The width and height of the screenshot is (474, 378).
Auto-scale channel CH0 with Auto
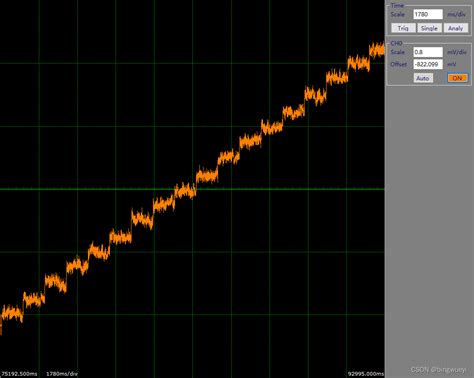pos(423,78)
